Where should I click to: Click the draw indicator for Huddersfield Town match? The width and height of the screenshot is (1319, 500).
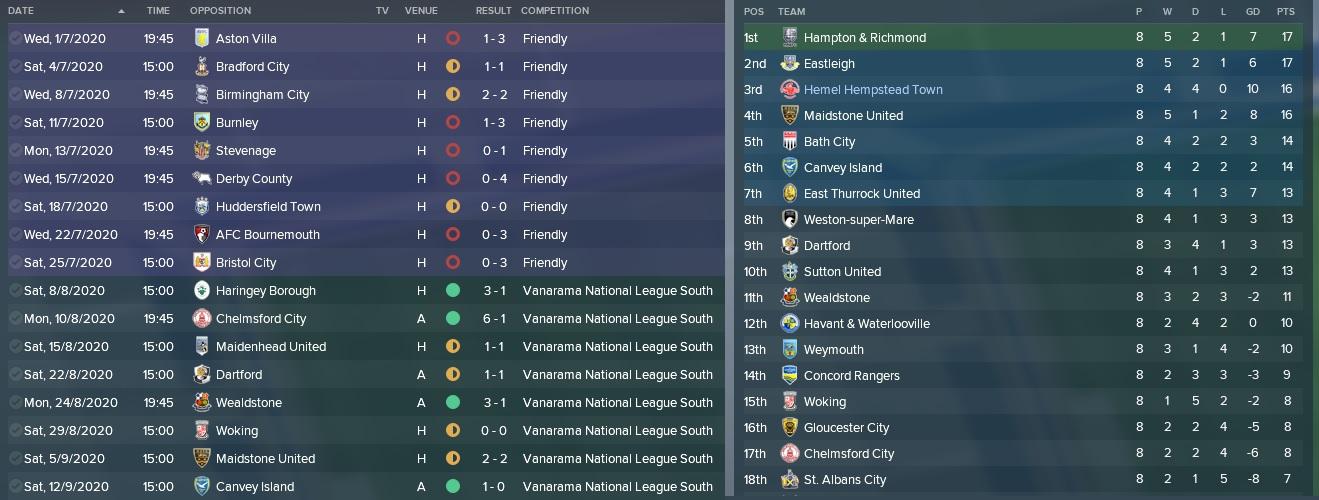pos(452,206)
